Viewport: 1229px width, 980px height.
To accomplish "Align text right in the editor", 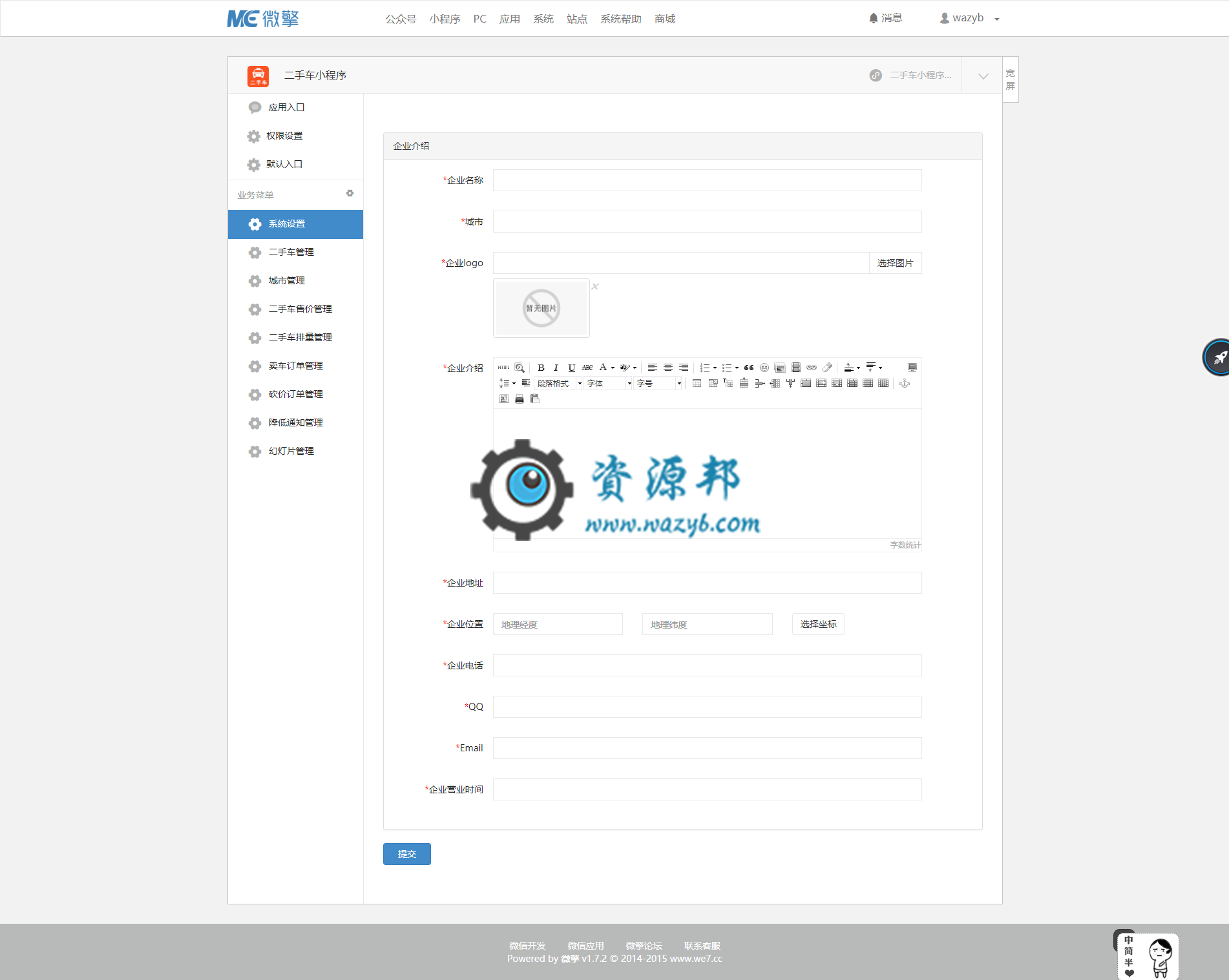I will tap(684, 368).
